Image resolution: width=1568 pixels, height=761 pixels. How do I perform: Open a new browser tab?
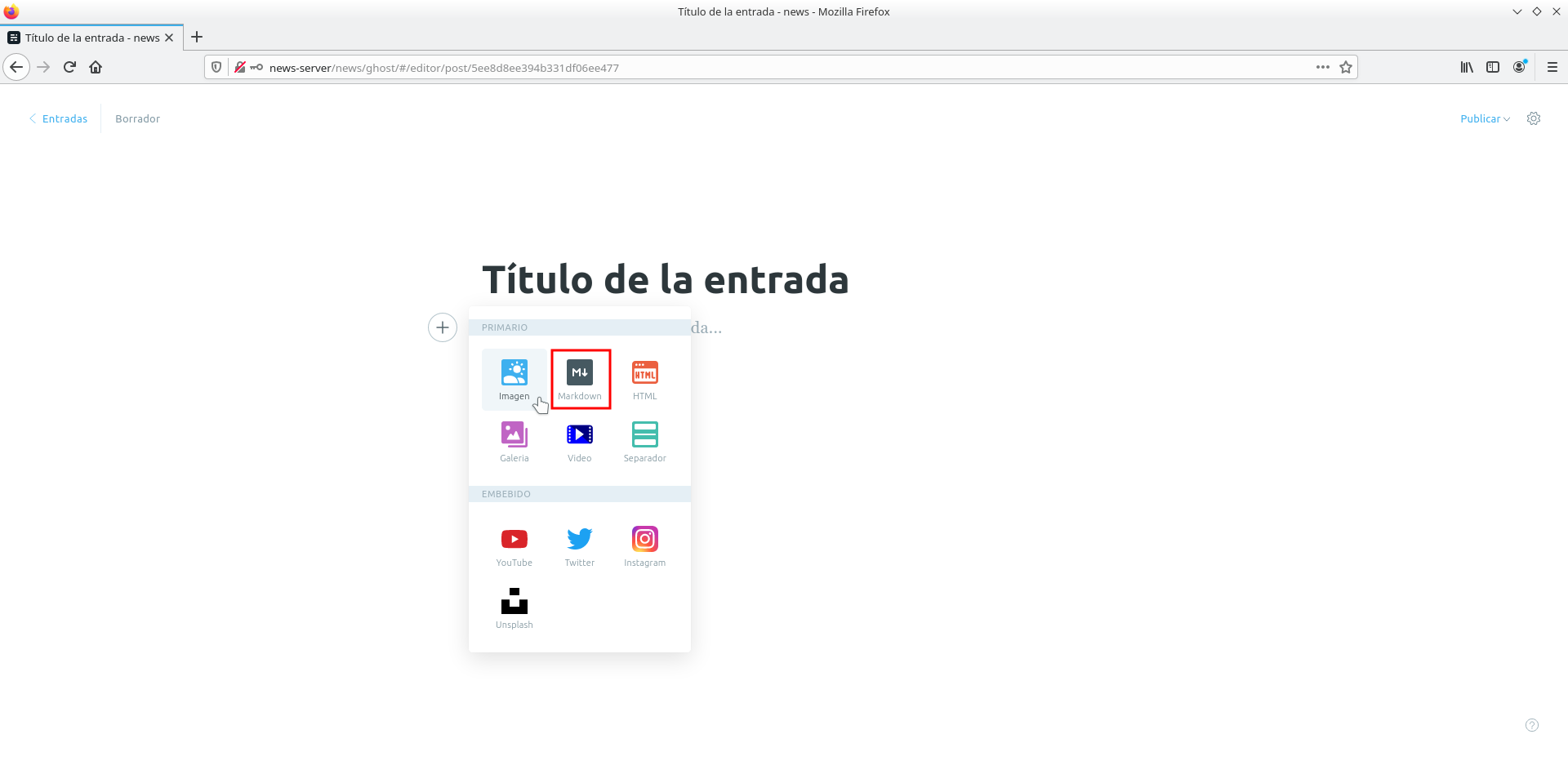click(x=197, y=37)
